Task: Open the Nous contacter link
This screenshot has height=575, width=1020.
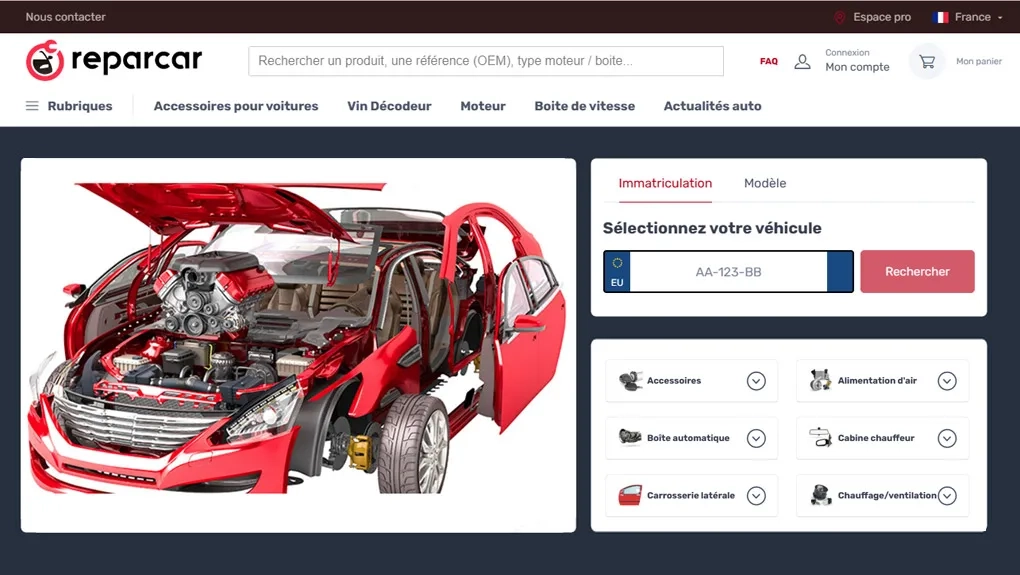Action: point(66,17)
